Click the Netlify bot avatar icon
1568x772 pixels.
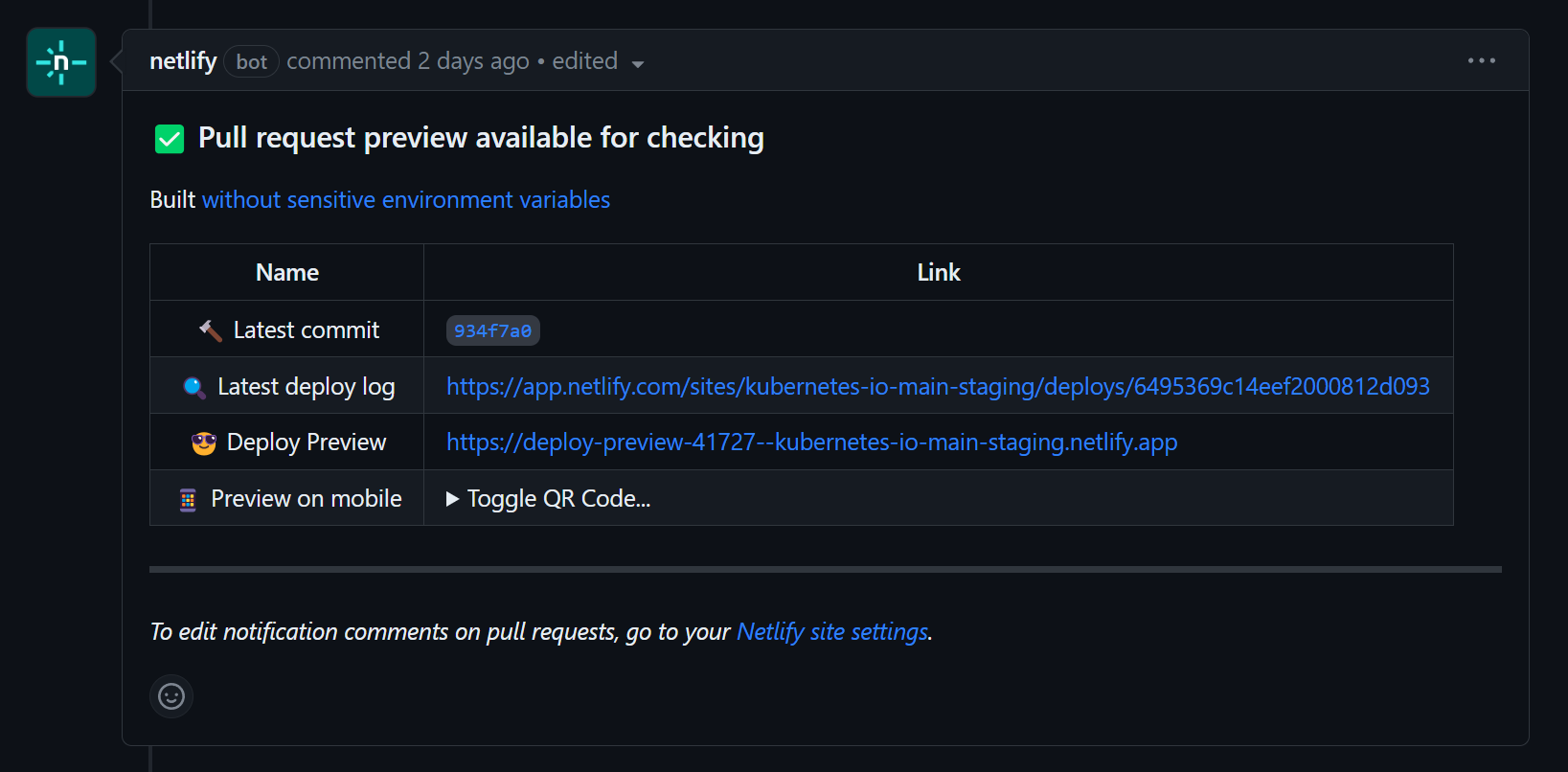61,62
